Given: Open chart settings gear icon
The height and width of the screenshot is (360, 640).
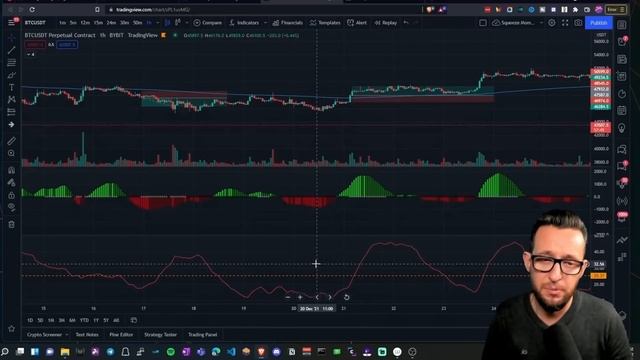Looking at the screenshot, I should click(552, 23).
